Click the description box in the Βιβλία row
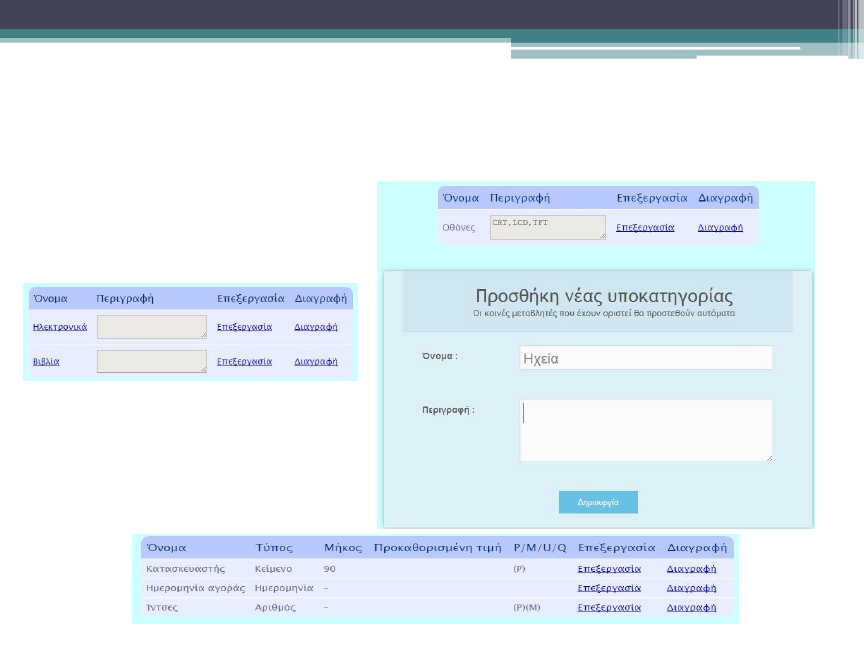The image size is (864, 648). (x=151, y=362)
